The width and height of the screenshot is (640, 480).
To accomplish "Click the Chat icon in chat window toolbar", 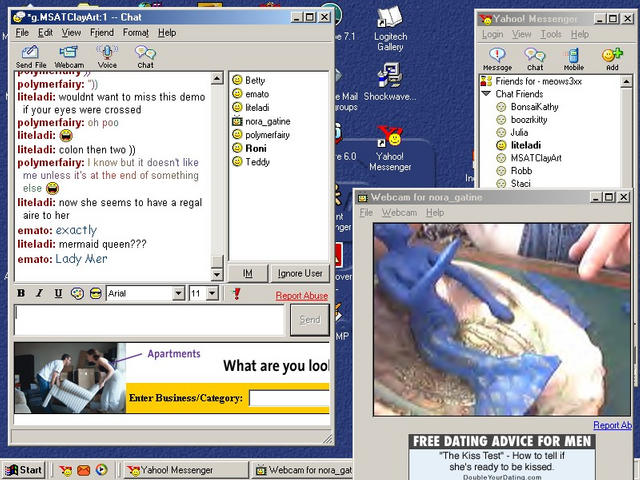I will click(145, 56).
